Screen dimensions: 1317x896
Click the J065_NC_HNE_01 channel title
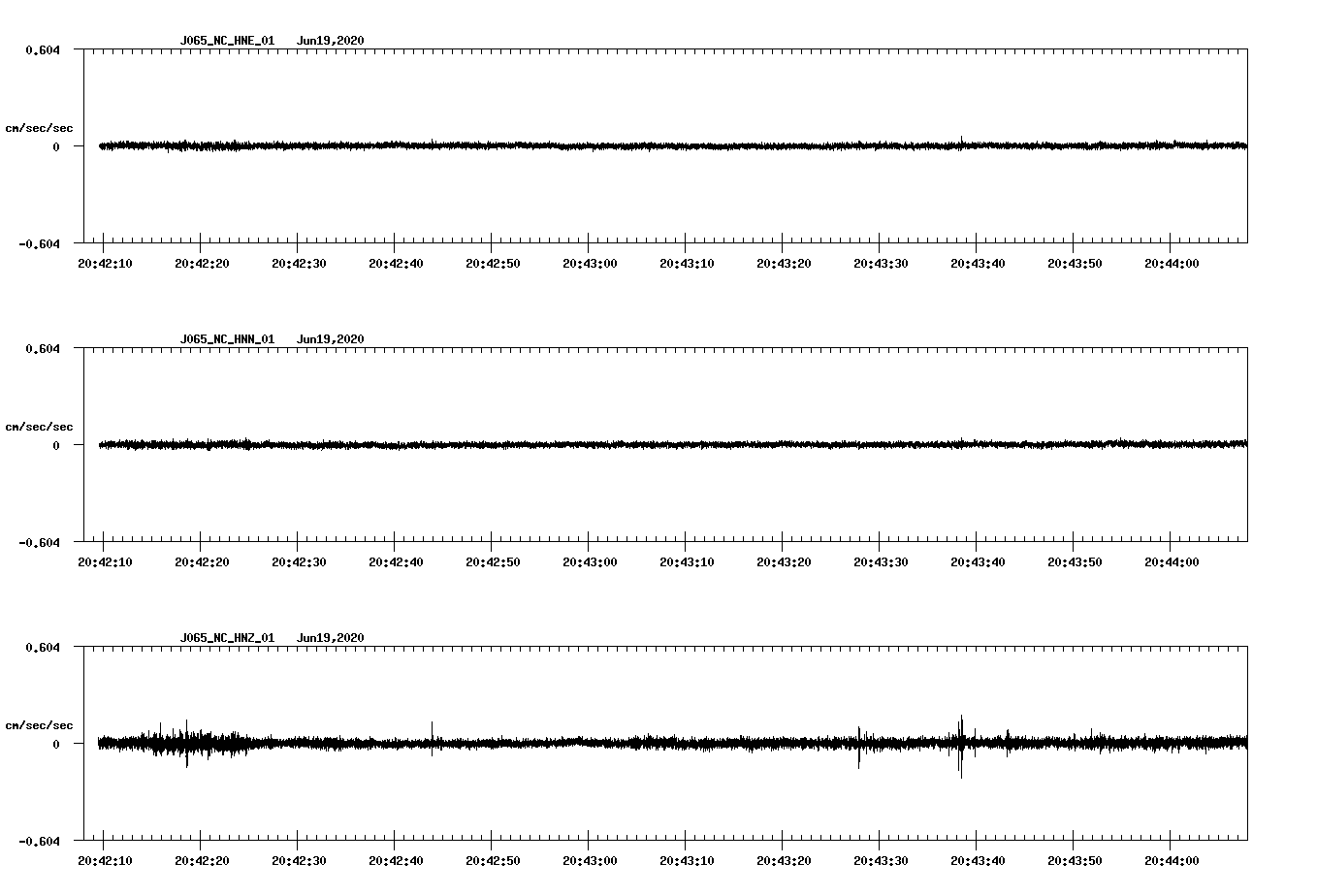coord(227,41)
